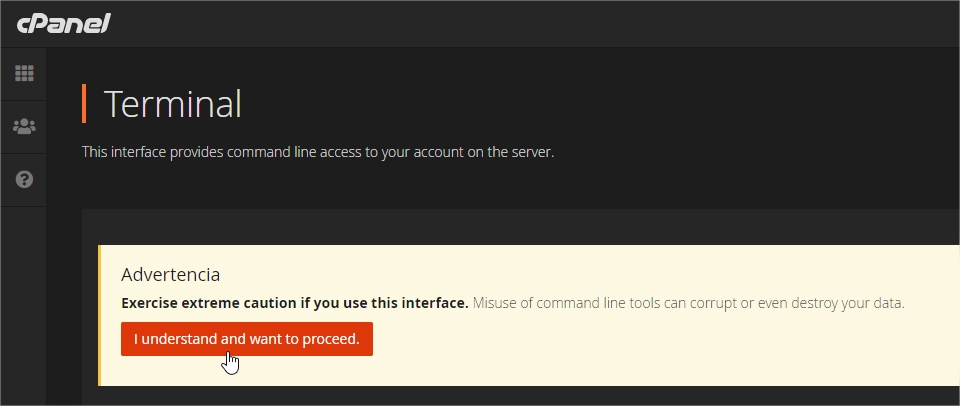The width and height of the screenshot is (960, 406).
Task: Click the help question mark icon
Action: (x=24, y=180)
